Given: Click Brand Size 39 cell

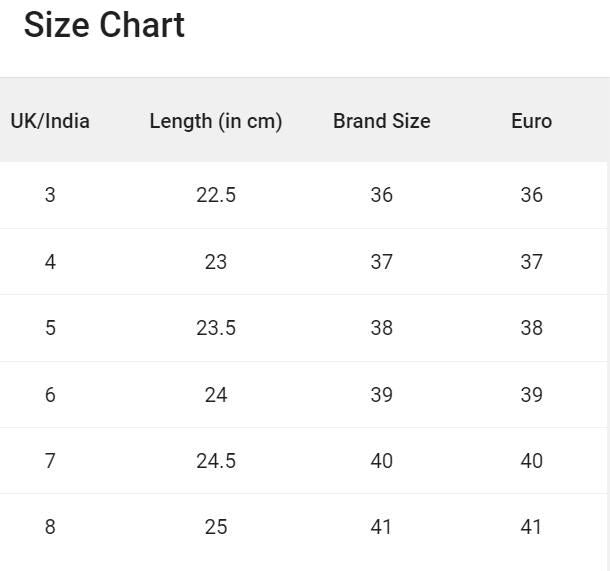Looking at the screenshot, I should (x=381, y=395).
